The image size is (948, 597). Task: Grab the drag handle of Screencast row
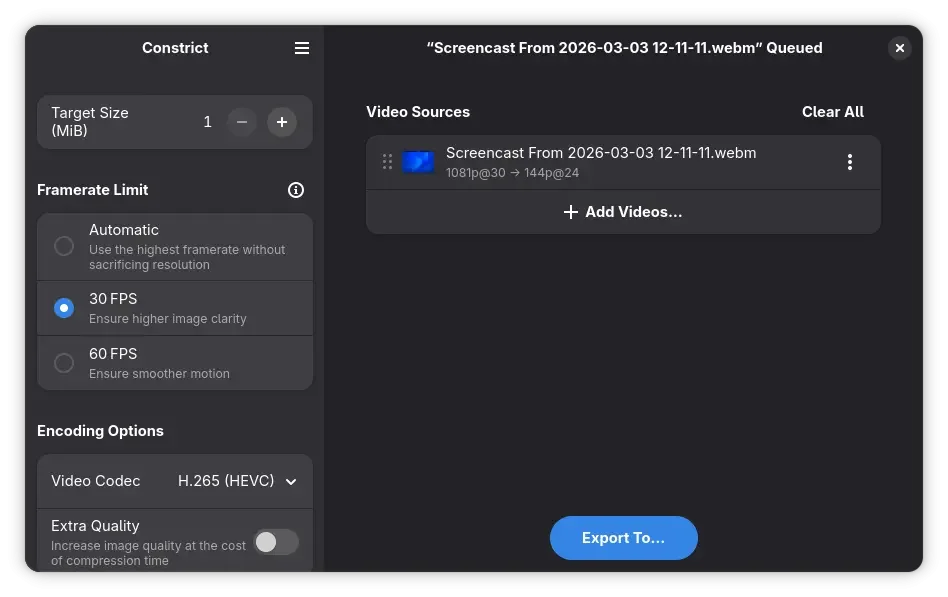point(388,161)
